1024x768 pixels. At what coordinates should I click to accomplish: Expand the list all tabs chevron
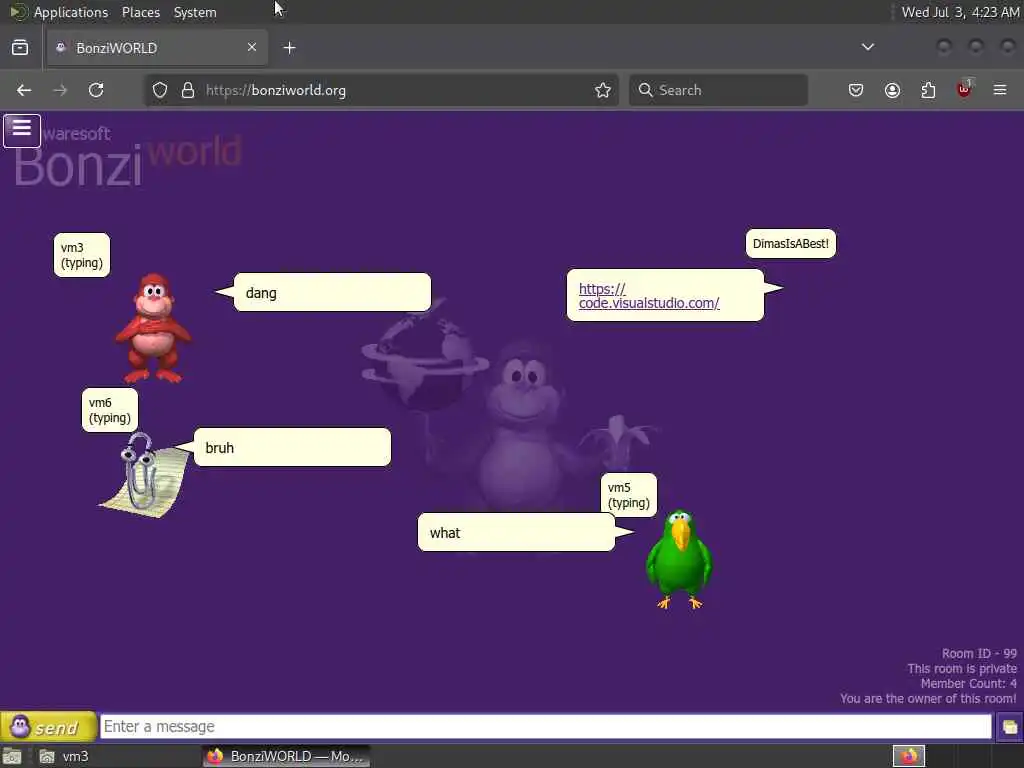coord(868,47)
